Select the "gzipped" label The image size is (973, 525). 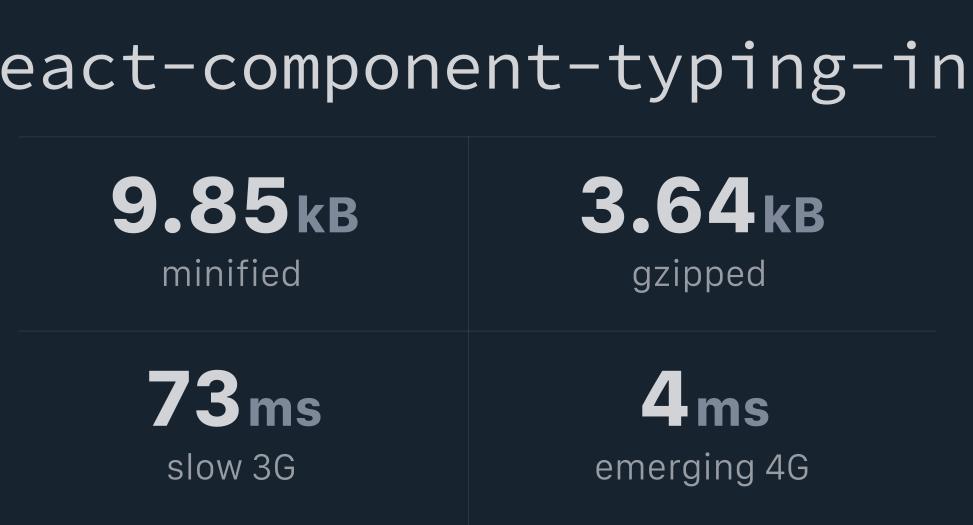(699, 276)
